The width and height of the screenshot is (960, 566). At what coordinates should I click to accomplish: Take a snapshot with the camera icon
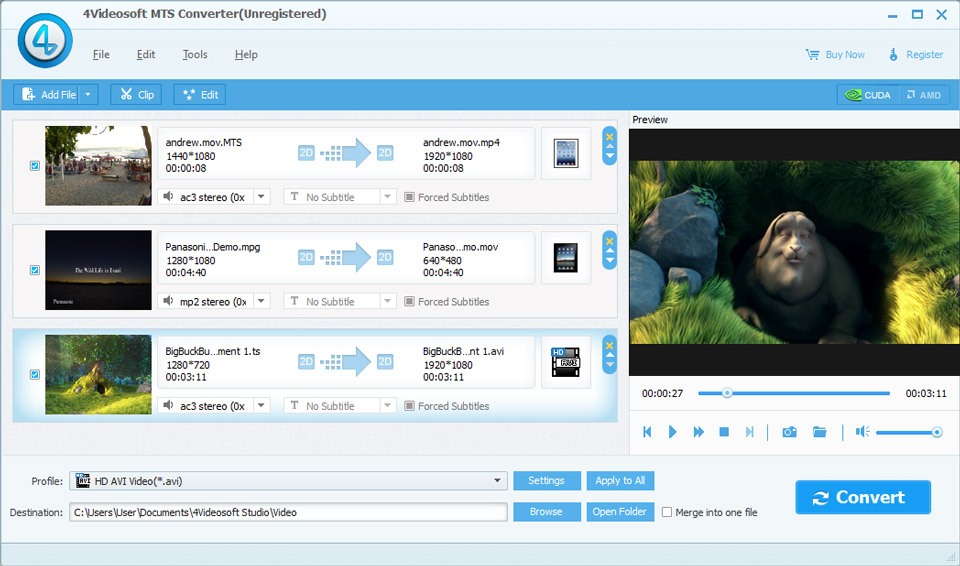tap(790, 432)
